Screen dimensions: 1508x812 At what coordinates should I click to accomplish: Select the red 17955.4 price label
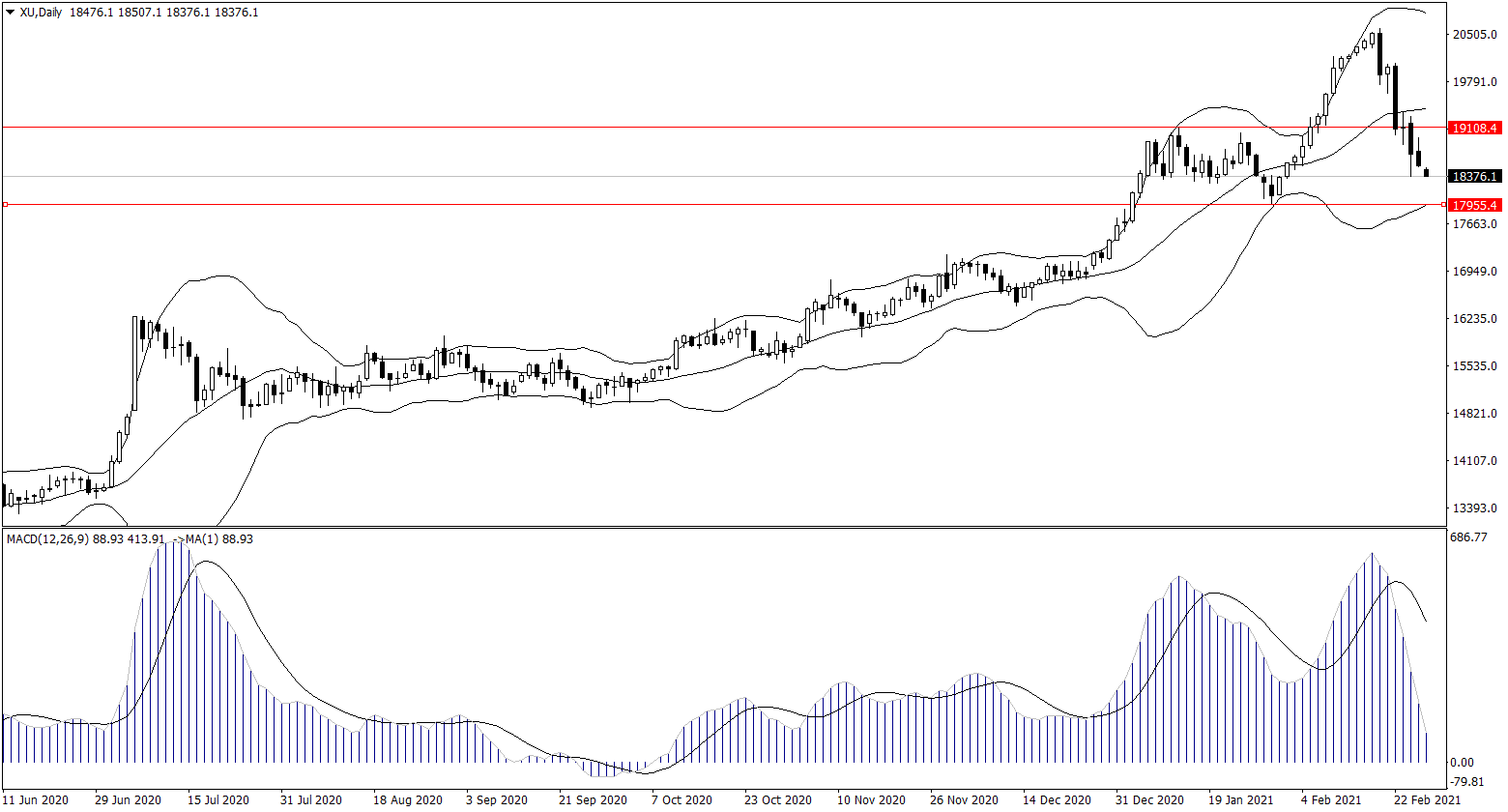tap(1474, 205)
